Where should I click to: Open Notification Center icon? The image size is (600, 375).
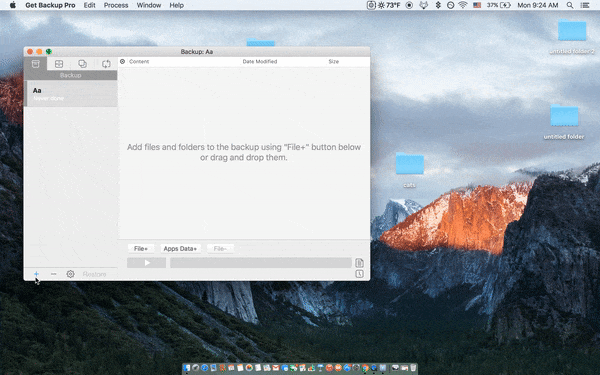[x=585, y=5]
